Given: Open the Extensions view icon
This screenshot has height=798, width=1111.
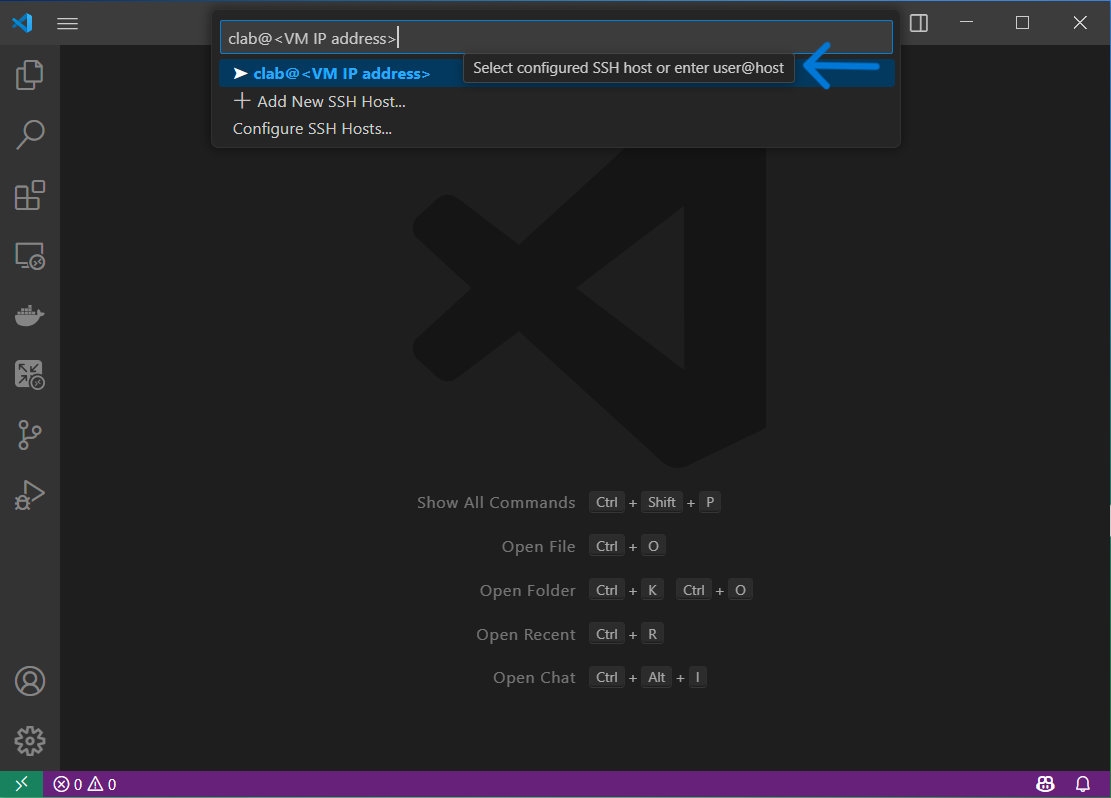Looking at the screenshot, I should 30,195.
